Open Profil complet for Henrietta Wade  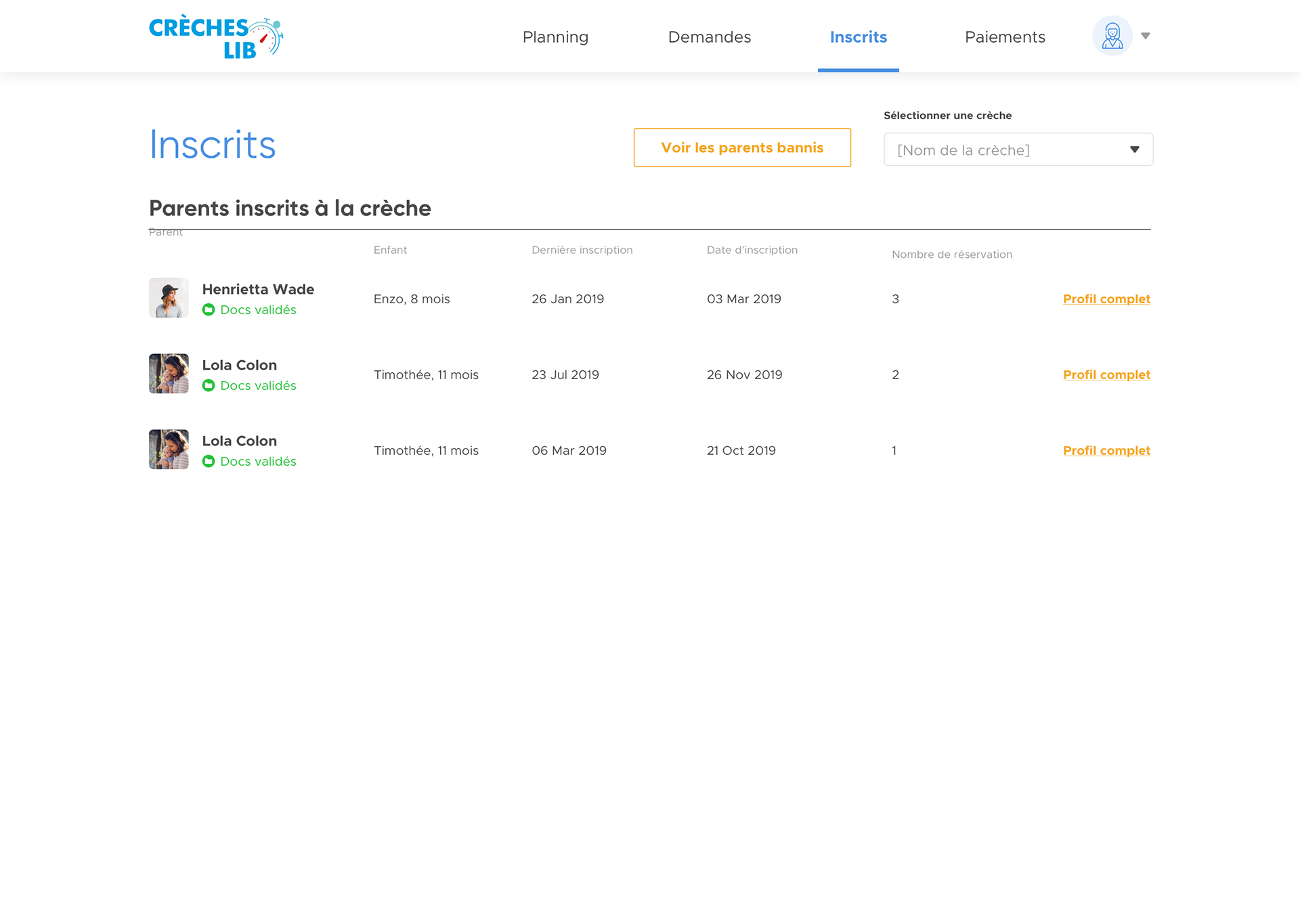point(1106,299)
